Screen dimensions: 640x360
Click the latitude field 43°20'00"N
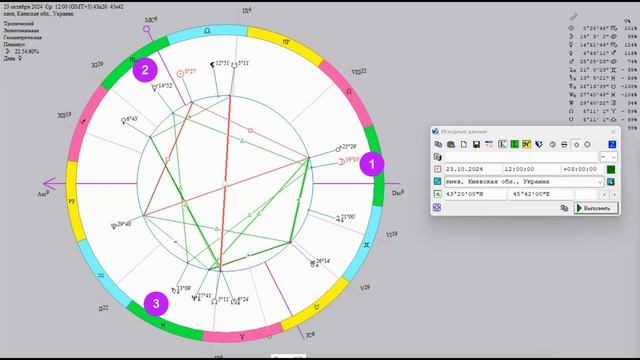tap(476, 194)
